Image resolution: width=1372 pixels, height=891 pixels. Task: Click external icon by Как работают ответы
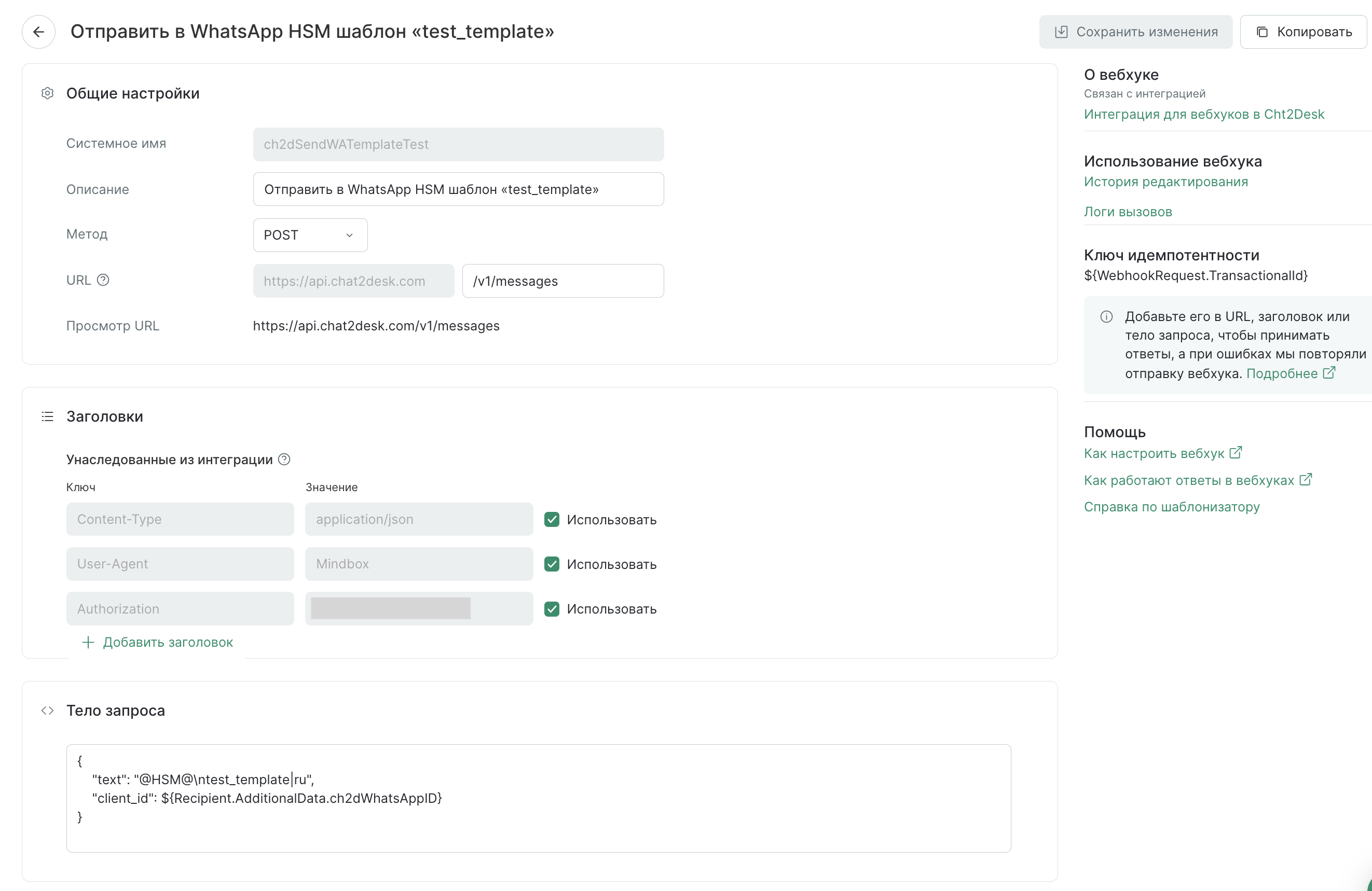tap(1306, 480)
